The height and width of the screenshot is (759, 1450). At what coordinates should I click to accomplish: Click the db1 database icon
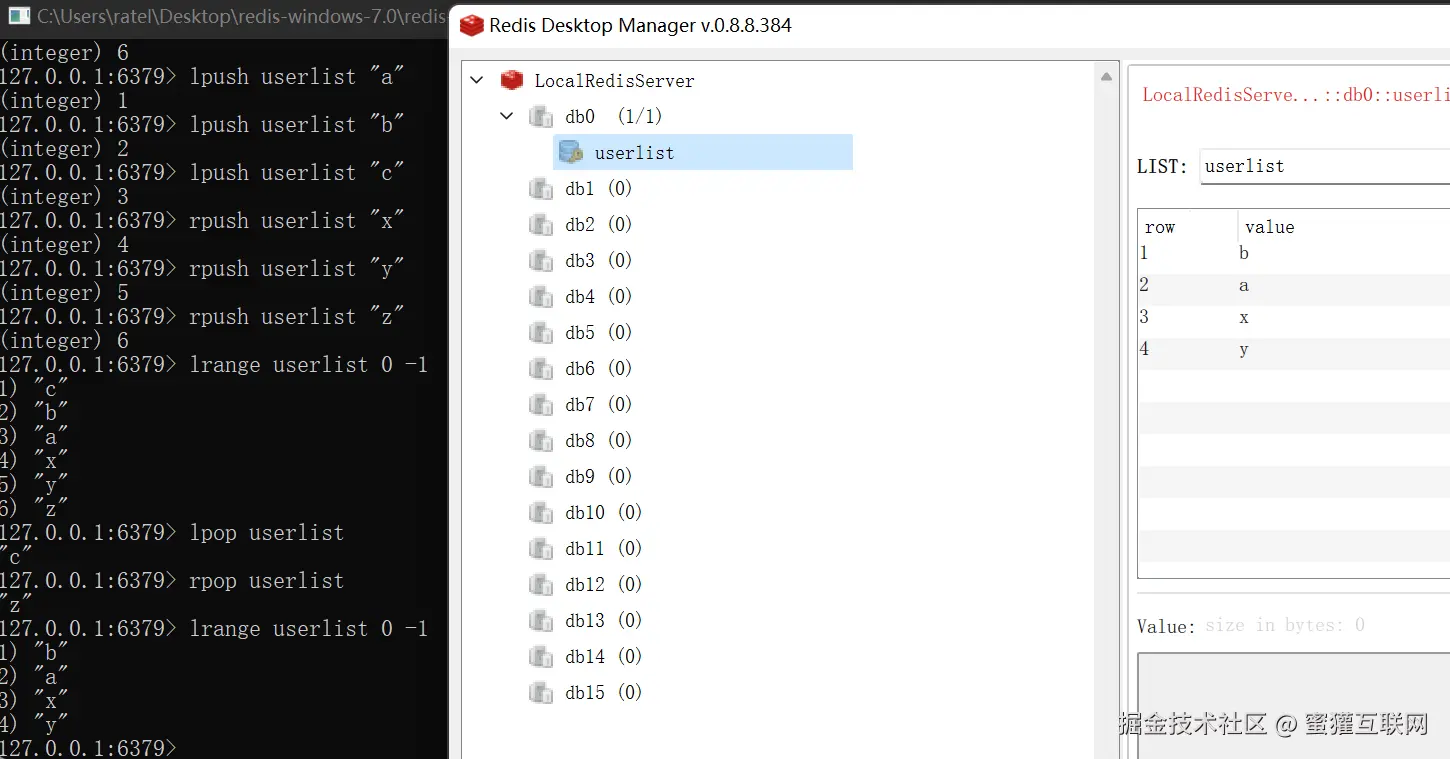click(541, 189)
